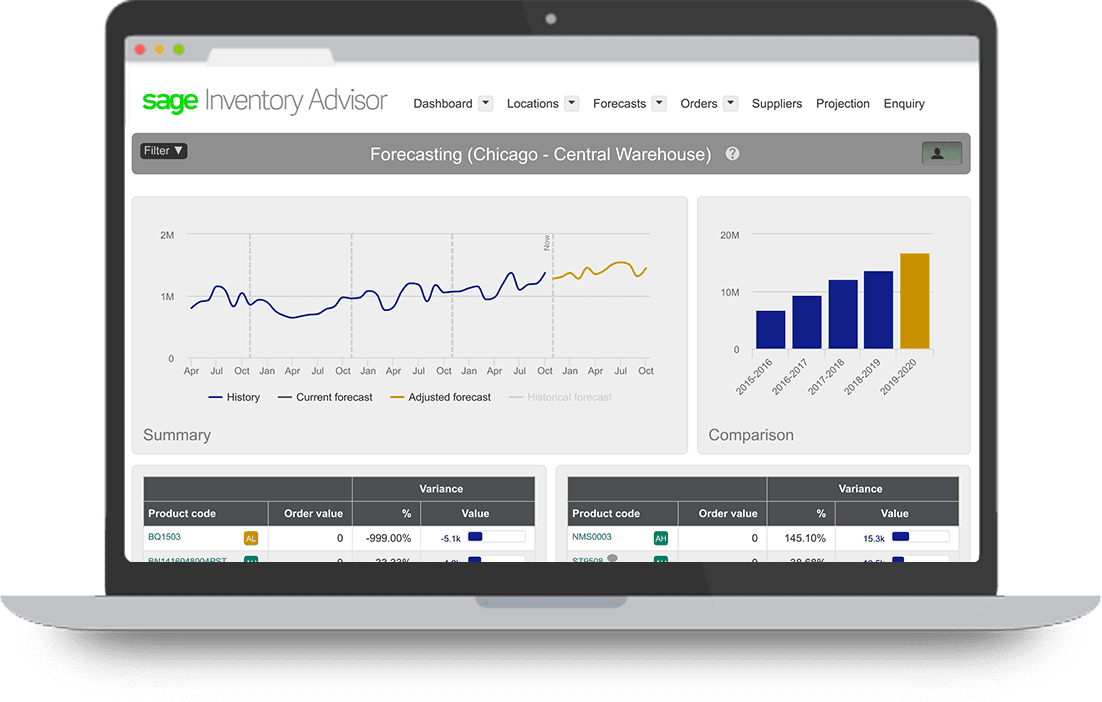Open the user profile icon on the right
The image size is (1102, 702).
click(941, 152)
